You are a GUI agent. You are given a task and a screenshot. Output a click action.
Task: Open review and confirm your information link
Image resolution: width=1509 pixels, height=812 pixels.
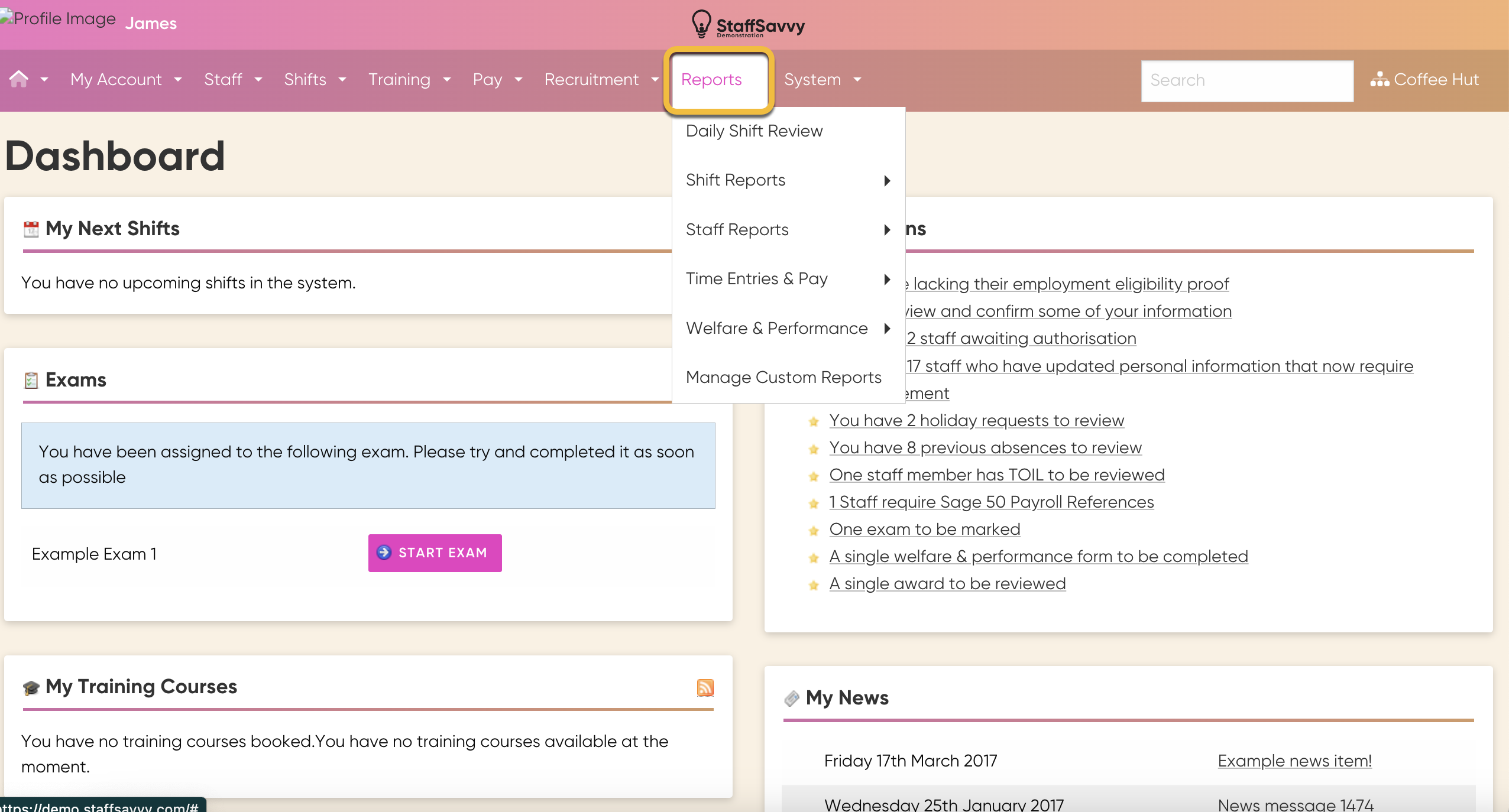[1068, 311]
